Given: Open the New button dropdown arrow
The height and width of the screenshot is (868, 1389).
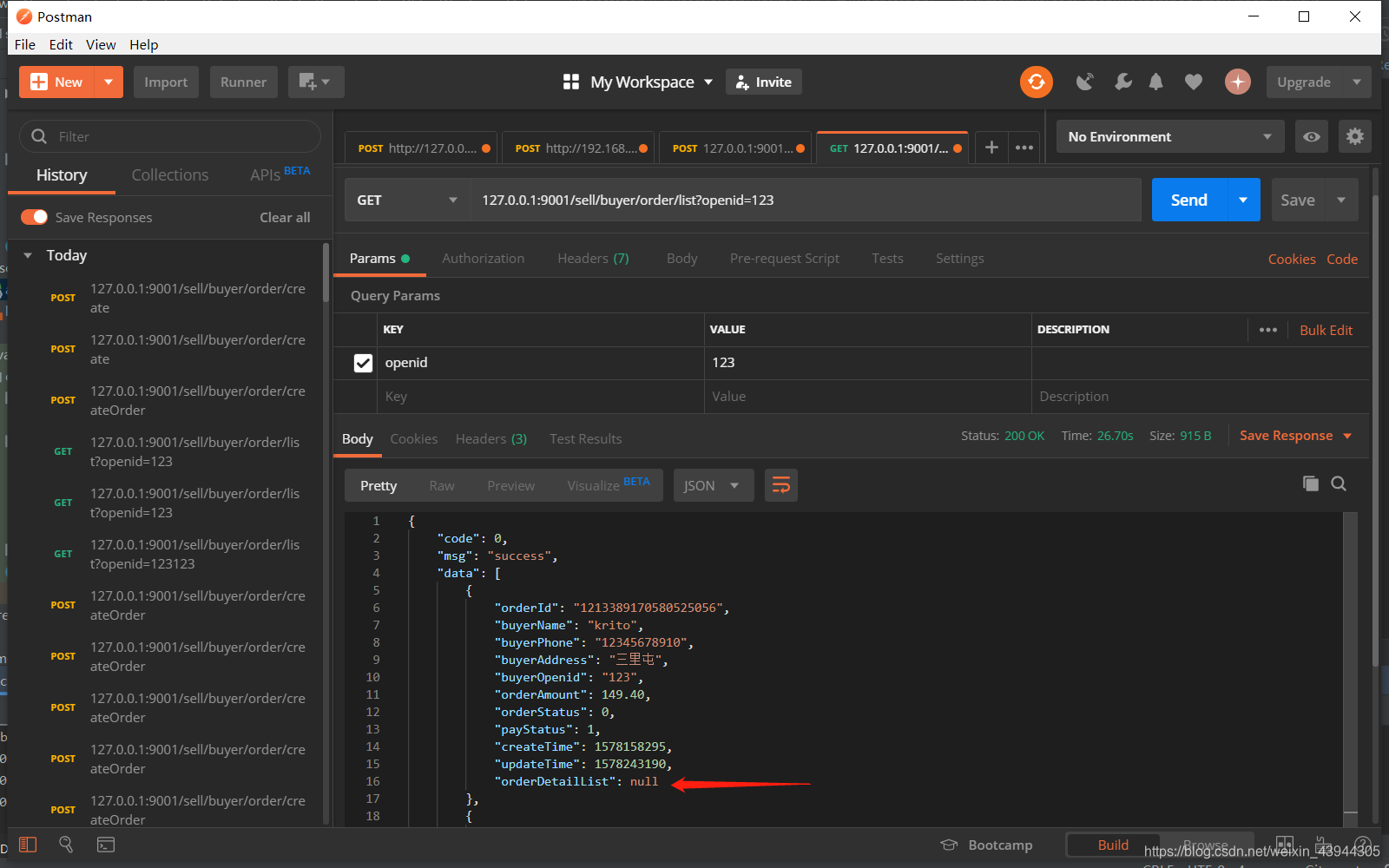Looking at the screenshot, I should (109, 82).
